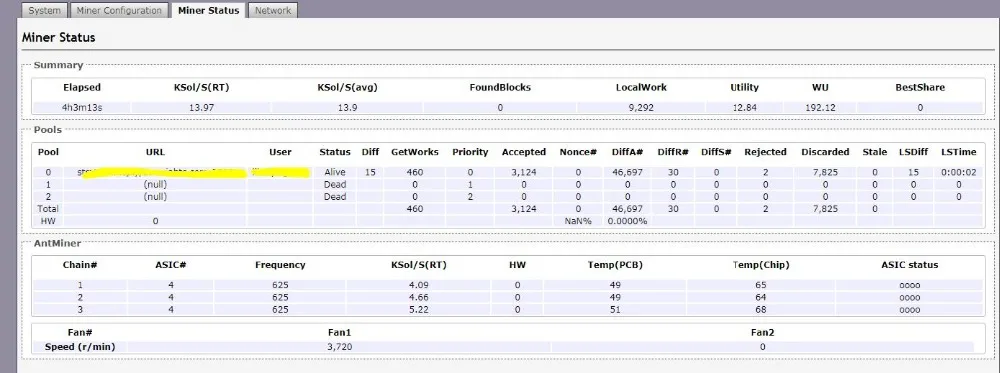Select chain 1 KSol/S value 4.09
Screen dimensions: 1000x373
[x=418, y=285]
